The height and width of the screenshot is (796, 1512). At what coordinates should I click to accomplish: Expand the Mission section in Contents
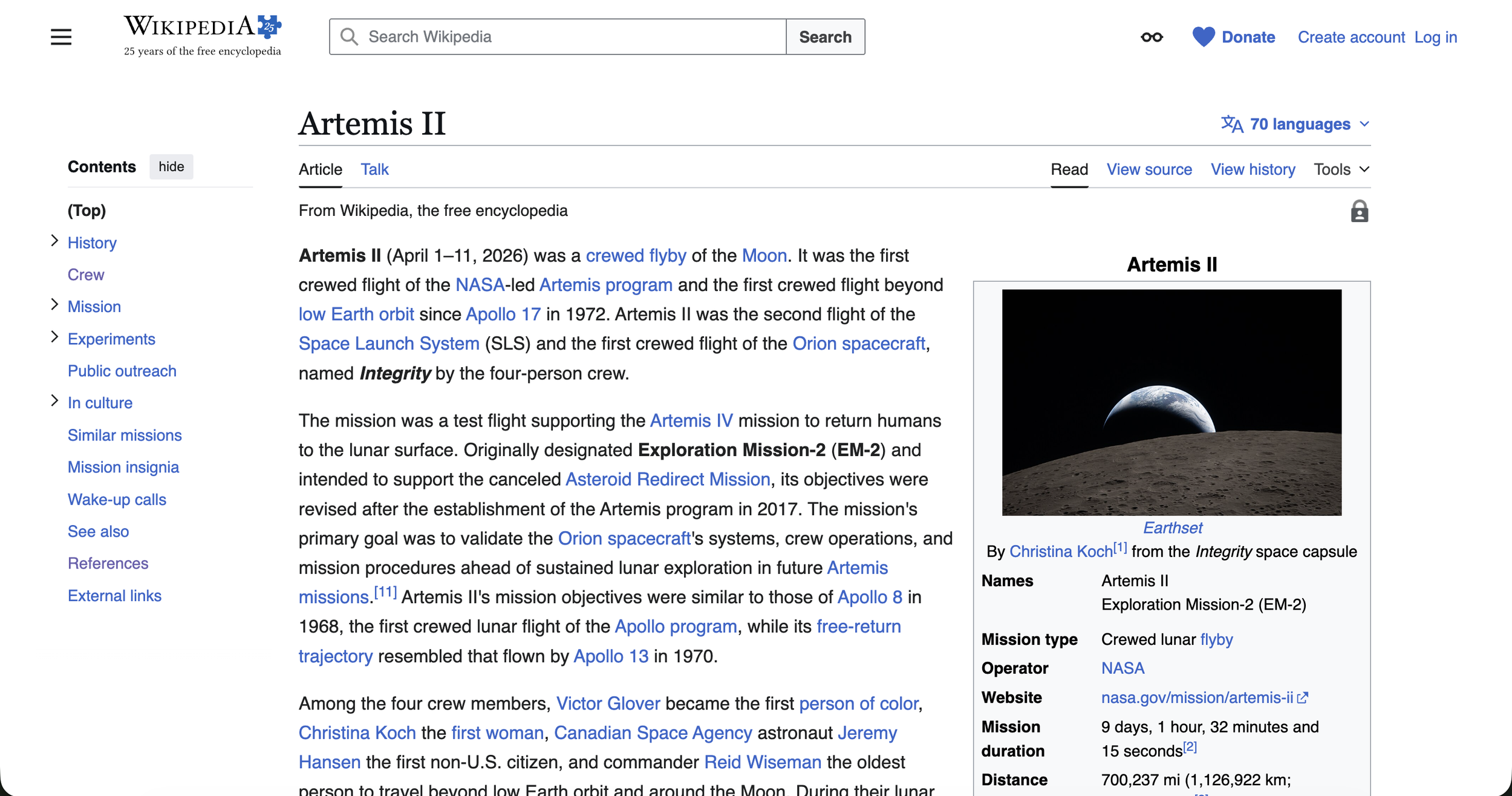(54, 304)
